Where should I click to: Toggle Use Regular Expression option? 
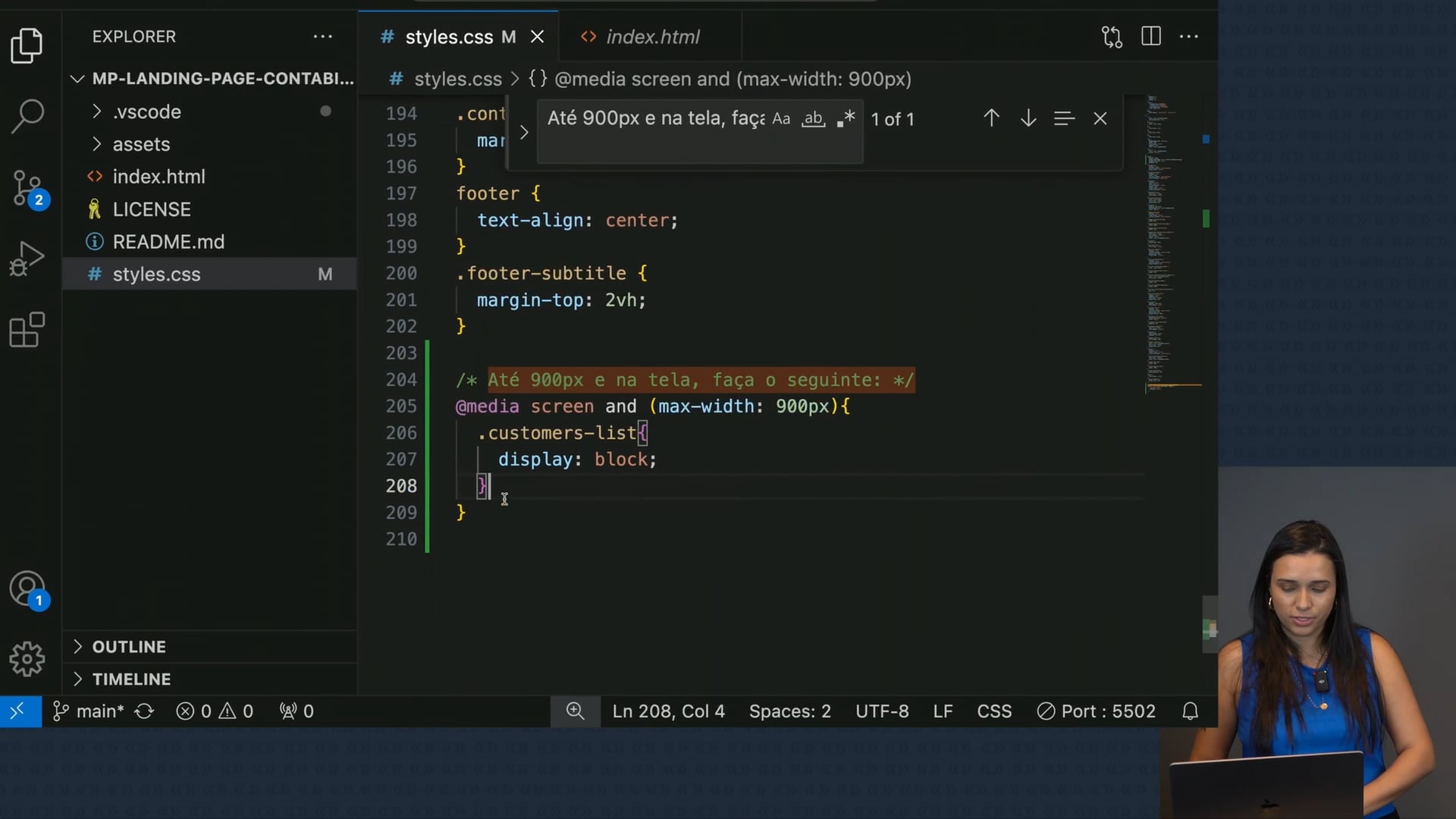(x=846, y=119)
